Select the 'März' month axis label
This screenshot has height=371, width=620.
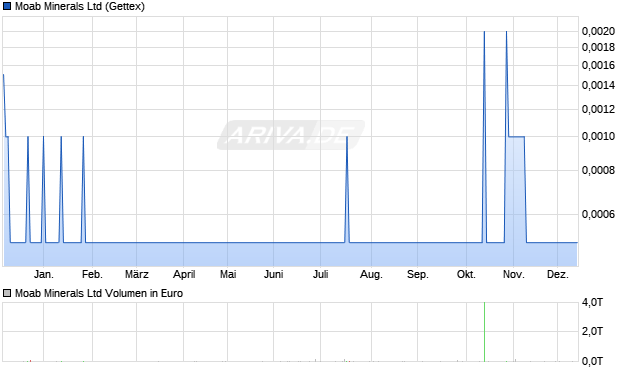(137, 274)
